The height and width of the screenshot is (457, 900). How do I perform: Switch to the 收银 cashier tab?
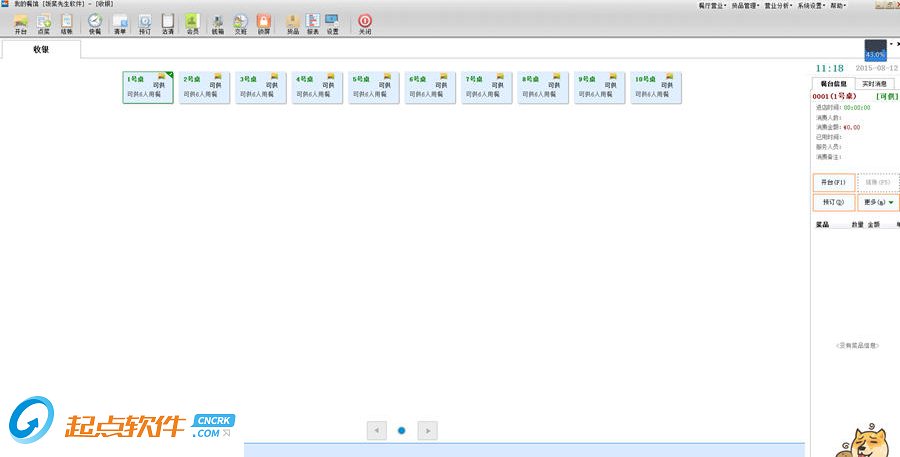point(41,49)
